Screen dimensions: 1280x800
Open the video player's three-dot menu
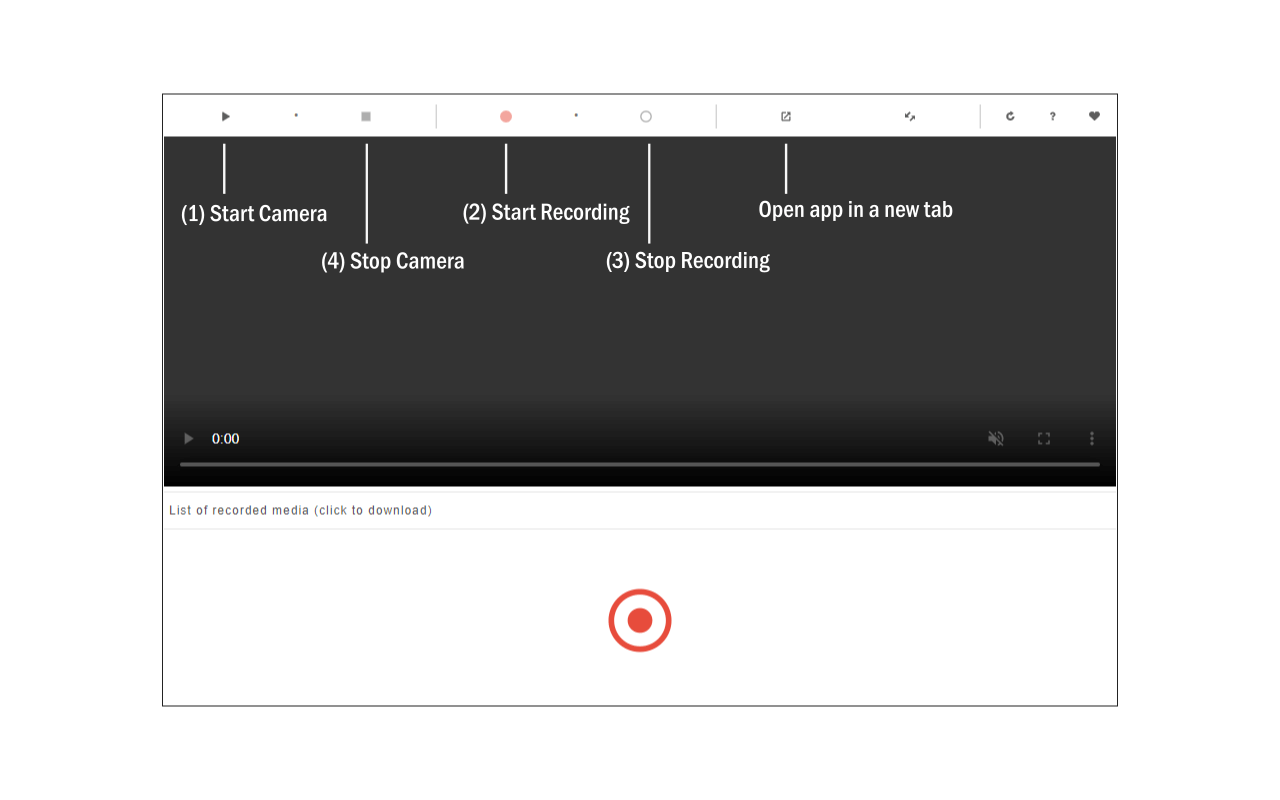click(x=1092, y=439)
